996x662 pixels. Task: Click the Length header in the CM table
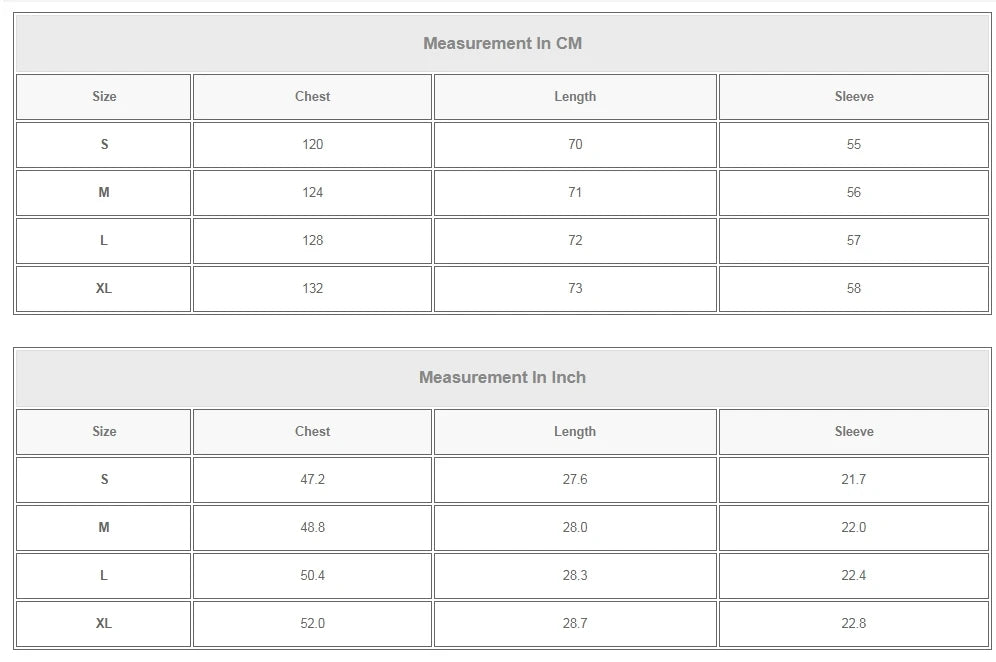(x=574, y=97)
